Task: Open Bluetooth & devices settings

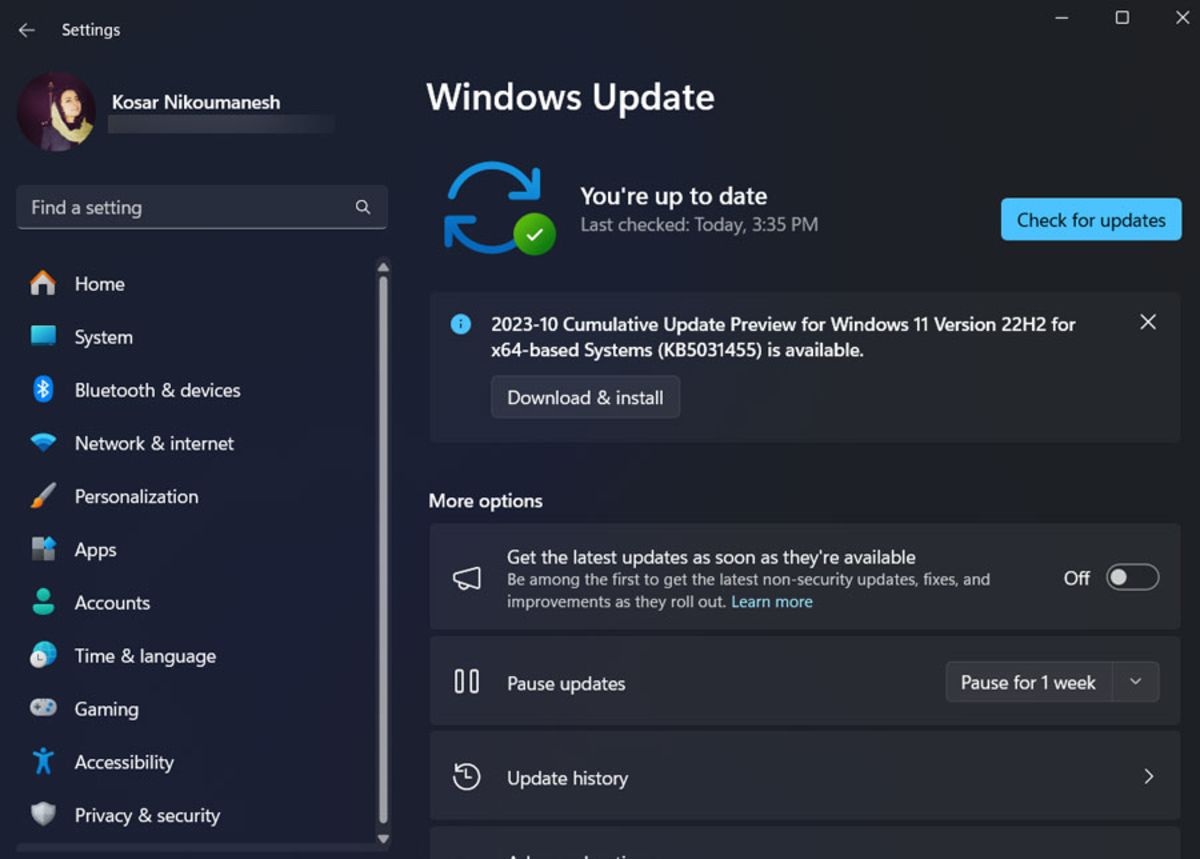Action: [x=198, y=390]
